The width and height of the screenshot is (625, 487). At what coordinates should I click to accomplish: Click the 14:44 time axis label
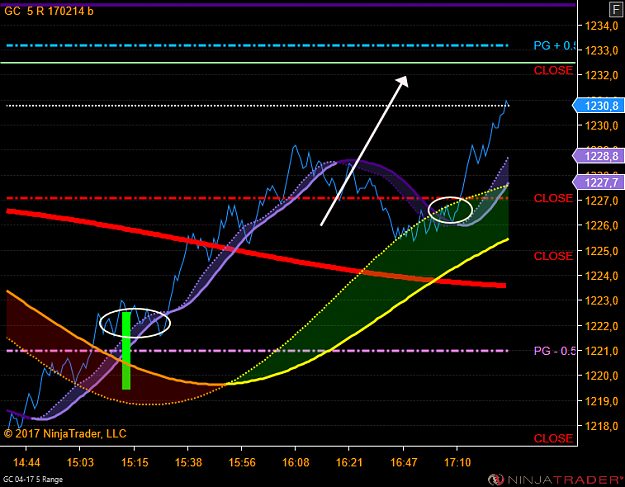tap(27, 463)
